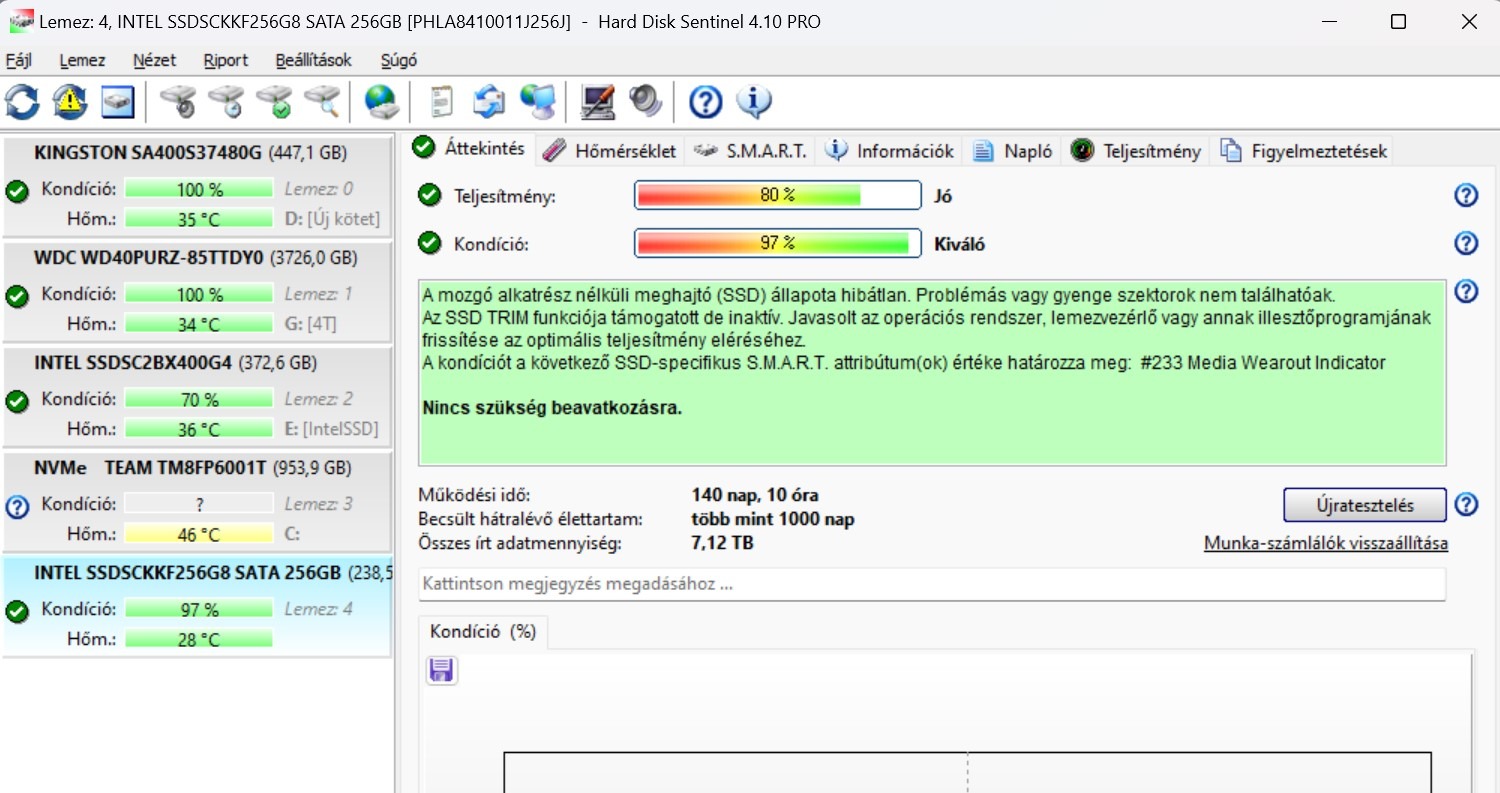Open the Nézet menu
The width and height of the screenshot is (1500, 793).
[155, 60]
